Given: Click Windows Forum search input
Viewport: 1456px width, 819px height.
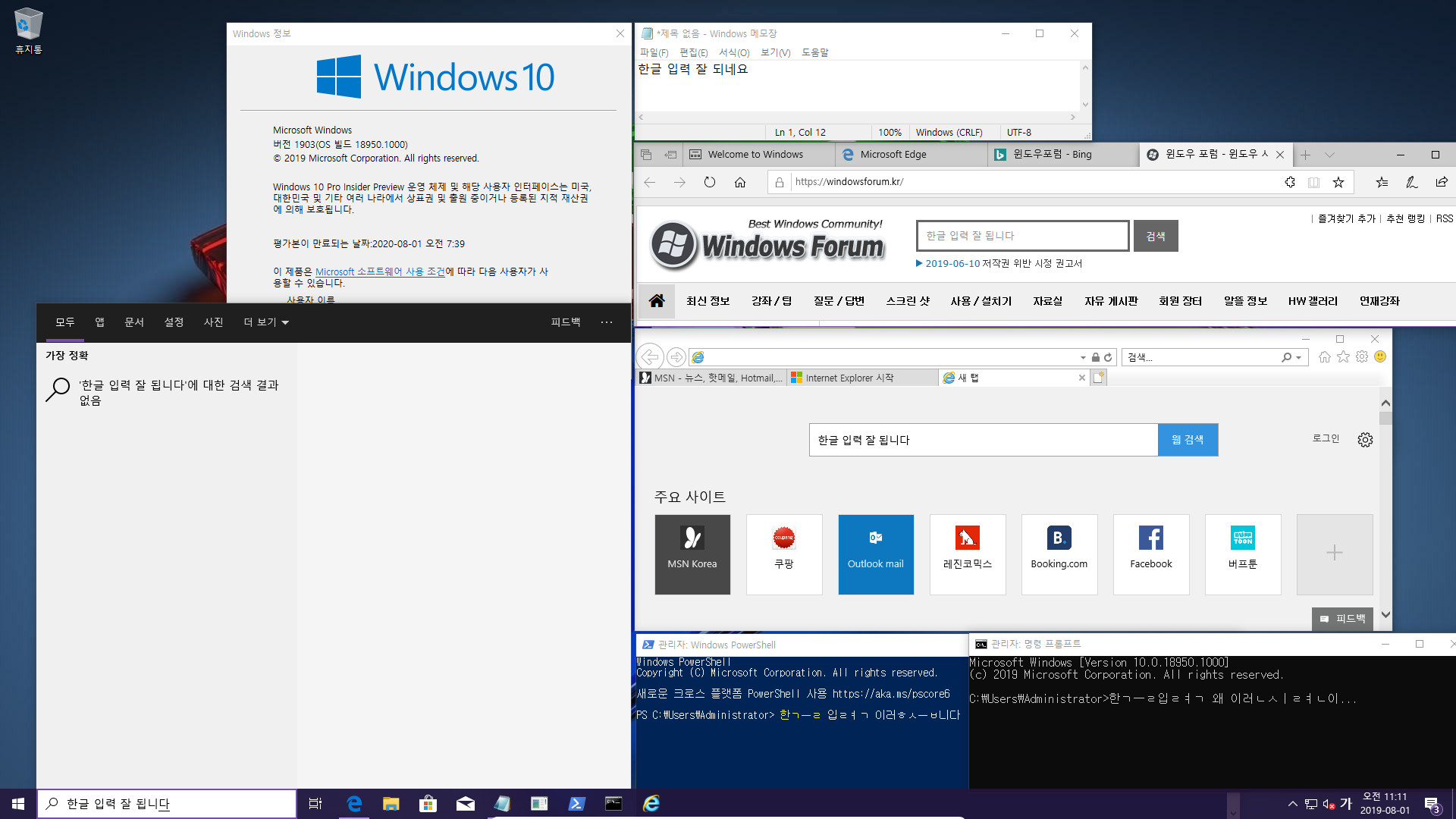Looking at the screenshot, I should [1023, 236].
